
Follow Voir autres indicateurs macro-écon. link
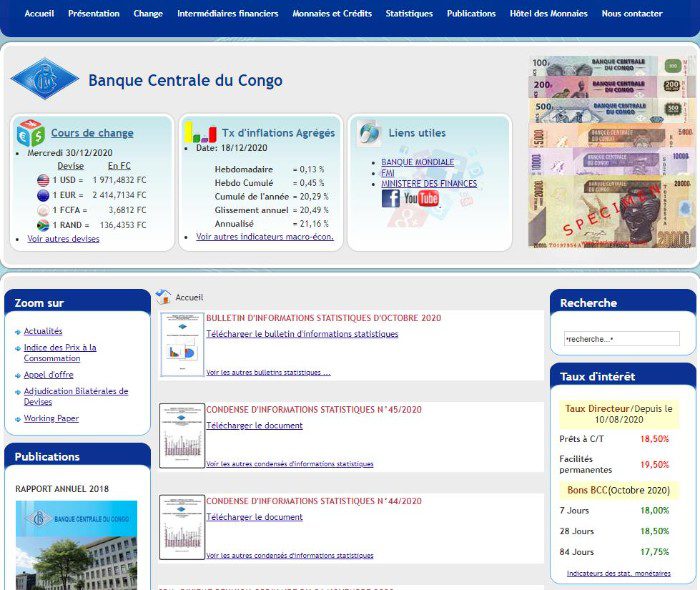(x=265, y=237)
